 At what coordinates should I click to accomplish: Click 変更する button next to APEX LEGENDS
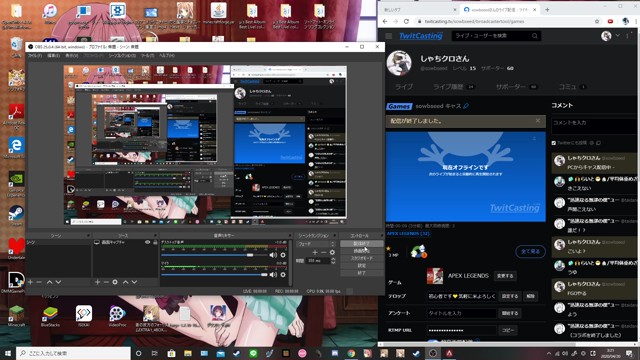(505, 276)
